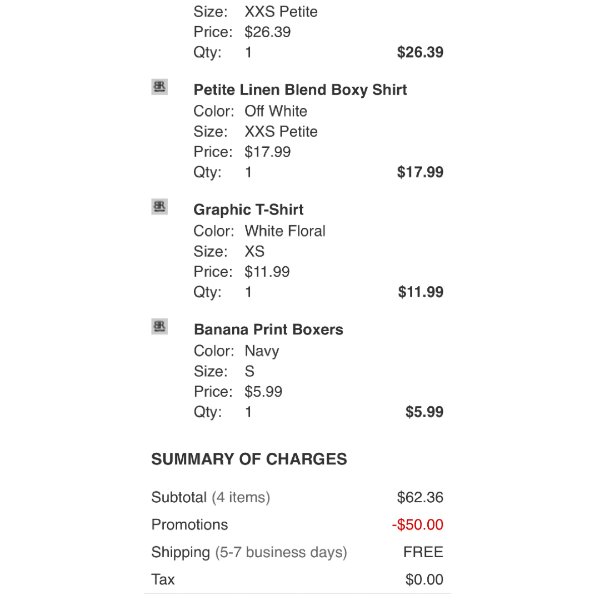Click the bold $11.99 line total

pos(421,292)
